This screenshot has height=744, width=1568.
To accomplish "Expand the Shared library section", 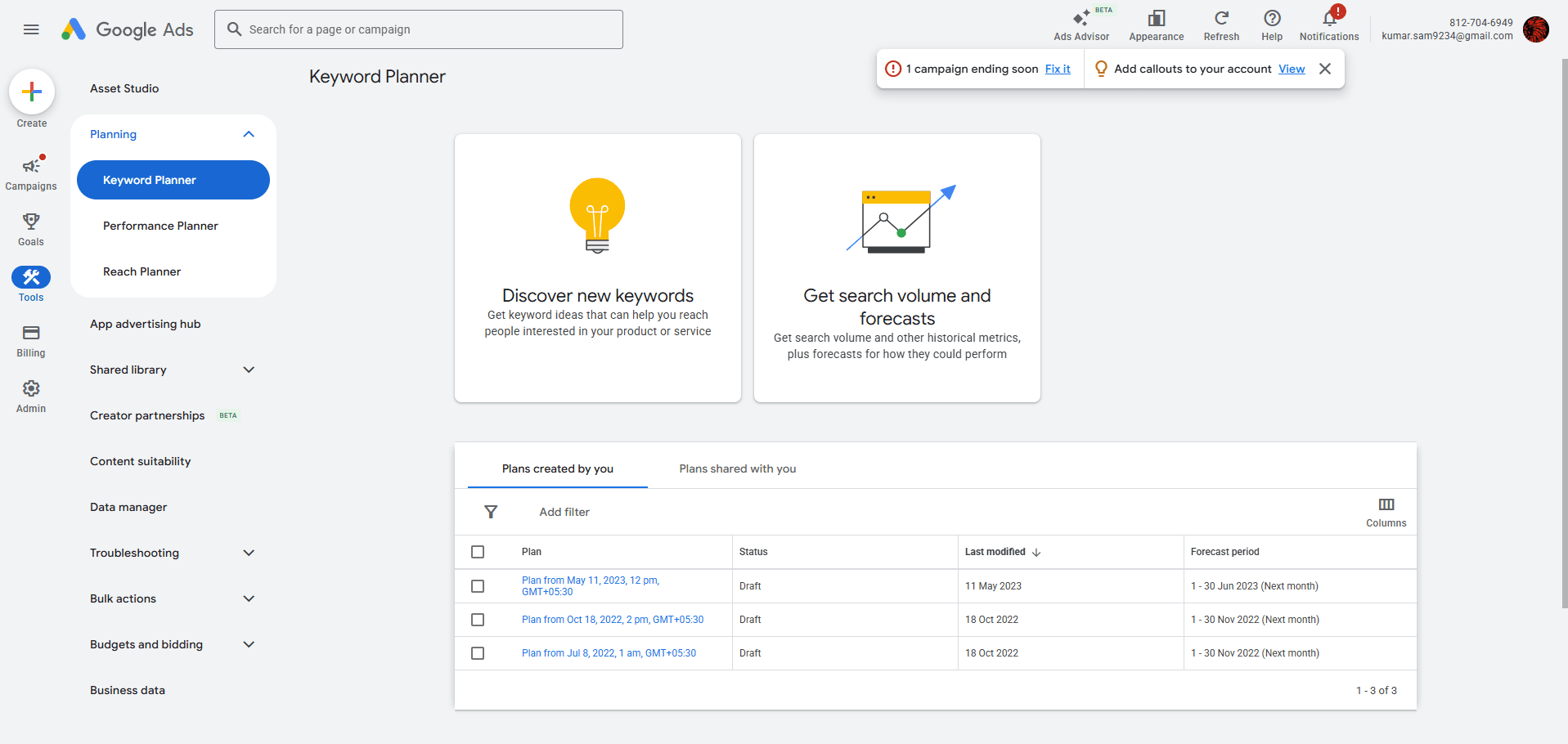I will (249, 370).
